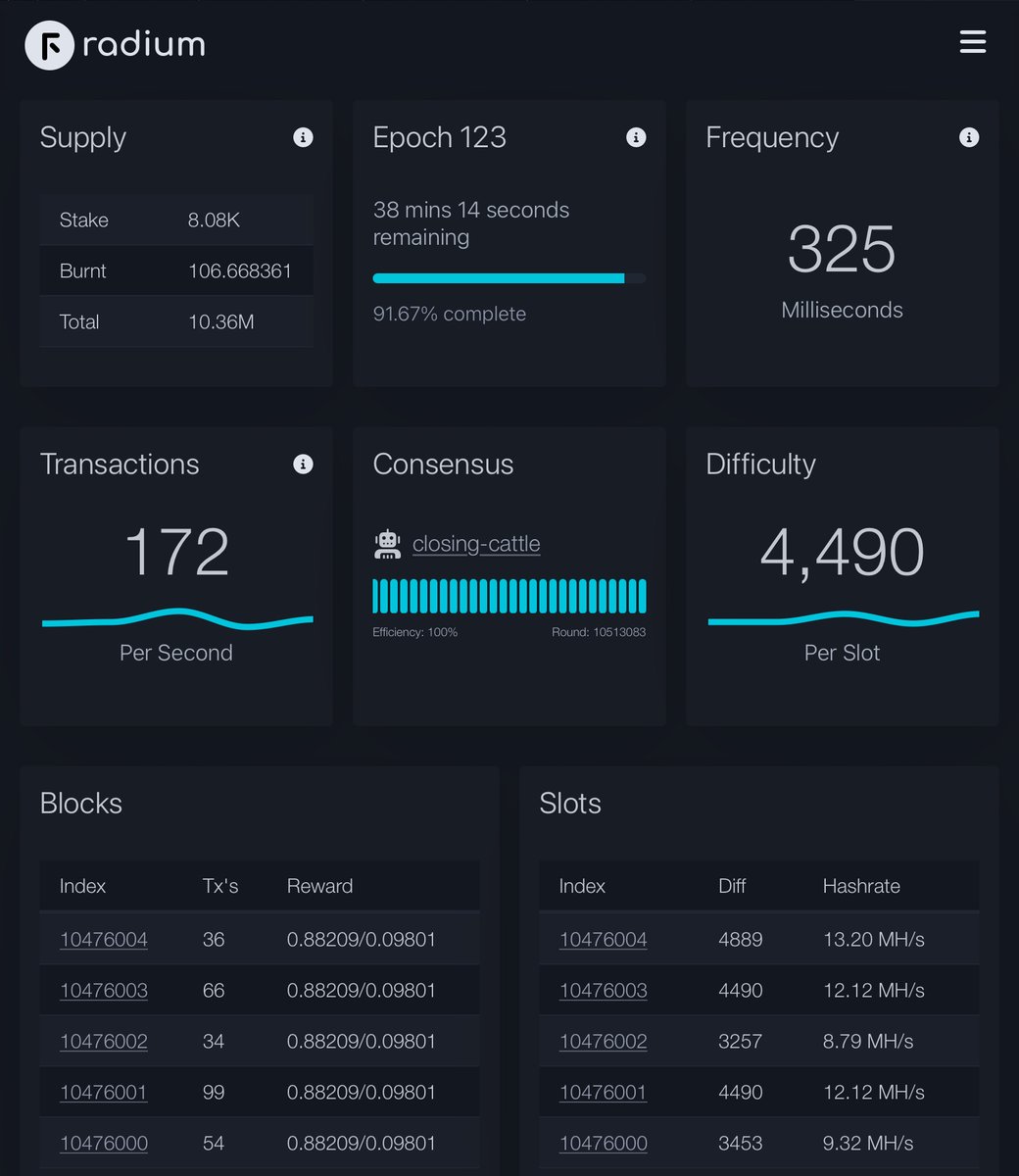Click the consensus efficiency bar chart

pyautogui.click(x=509, y=596)
